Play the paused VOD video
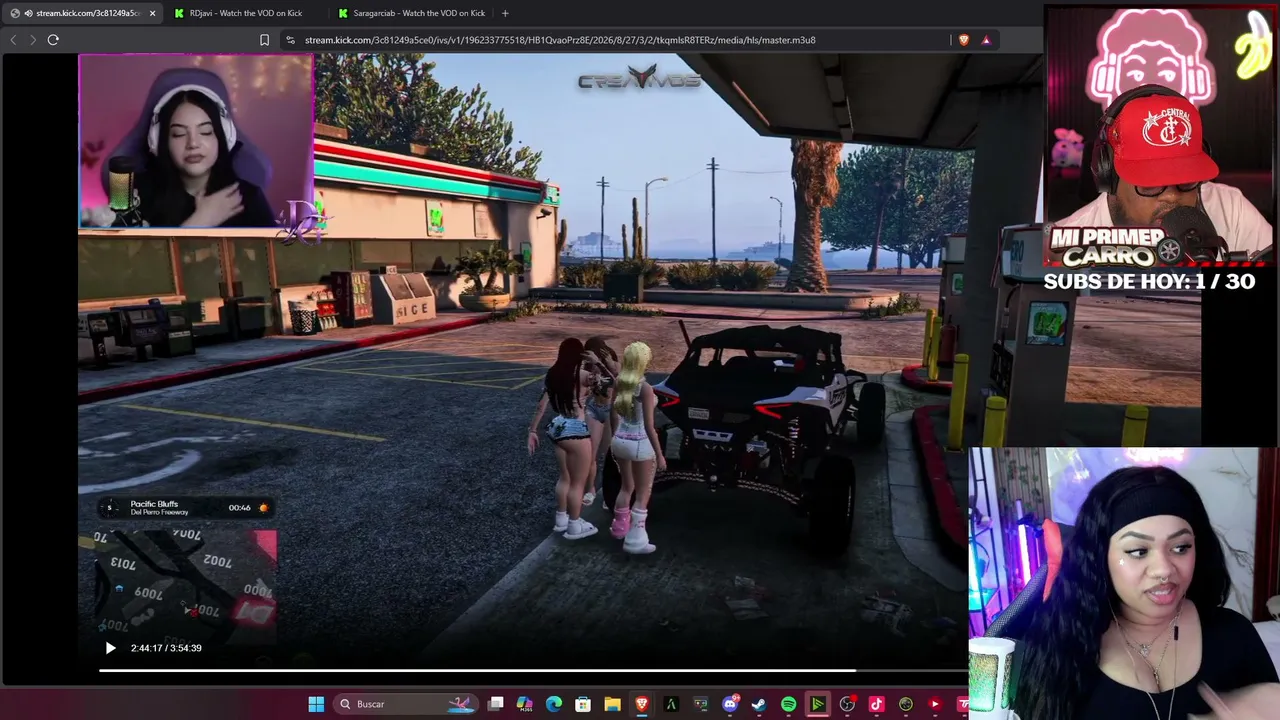The image size is (1280, 720). [x=110, y=648]
